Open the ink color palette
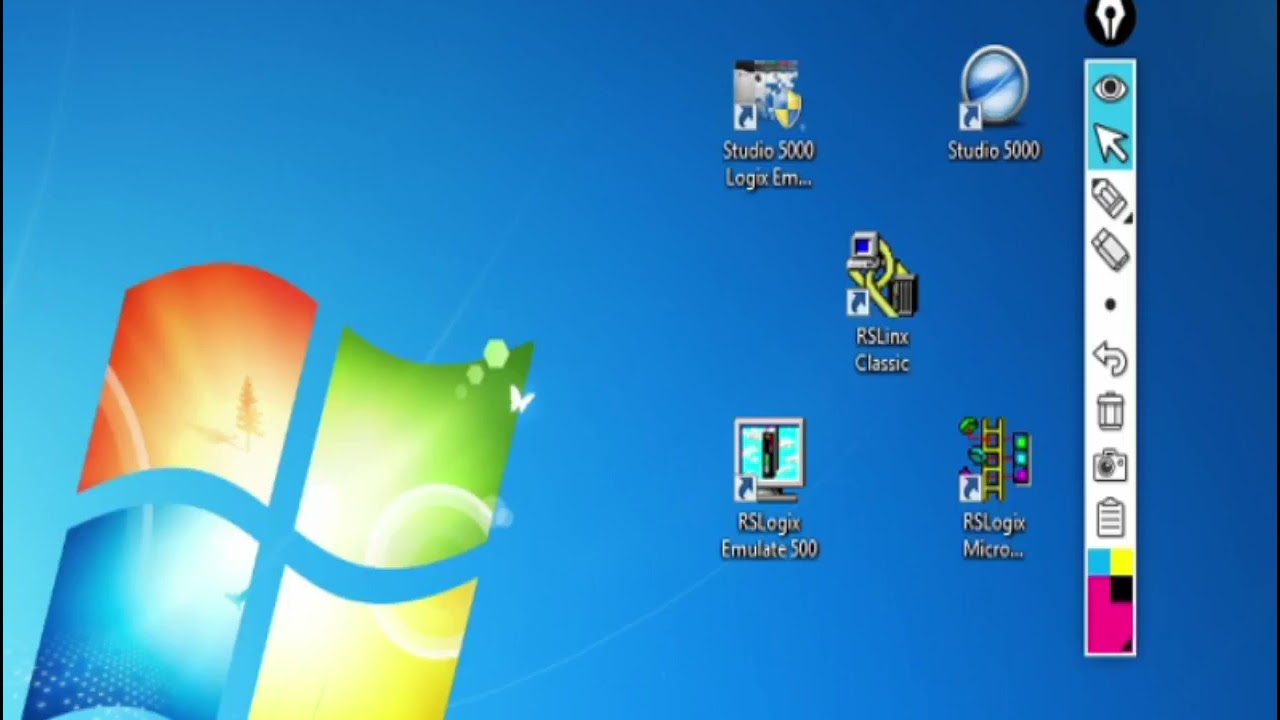This screenshot has width=1280, height=720. point(1110,601)
